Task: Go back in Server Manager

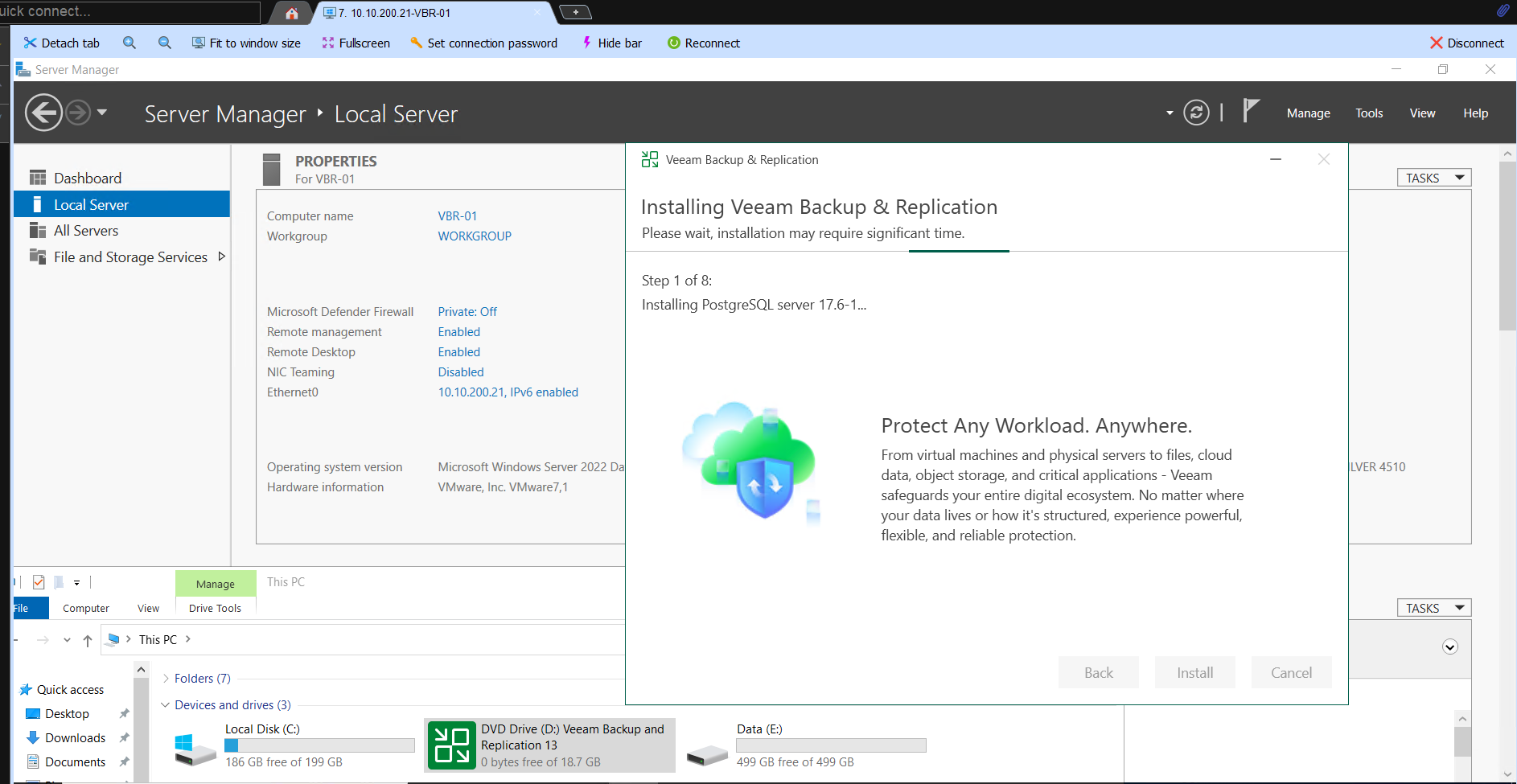Action: coord(43,113)
